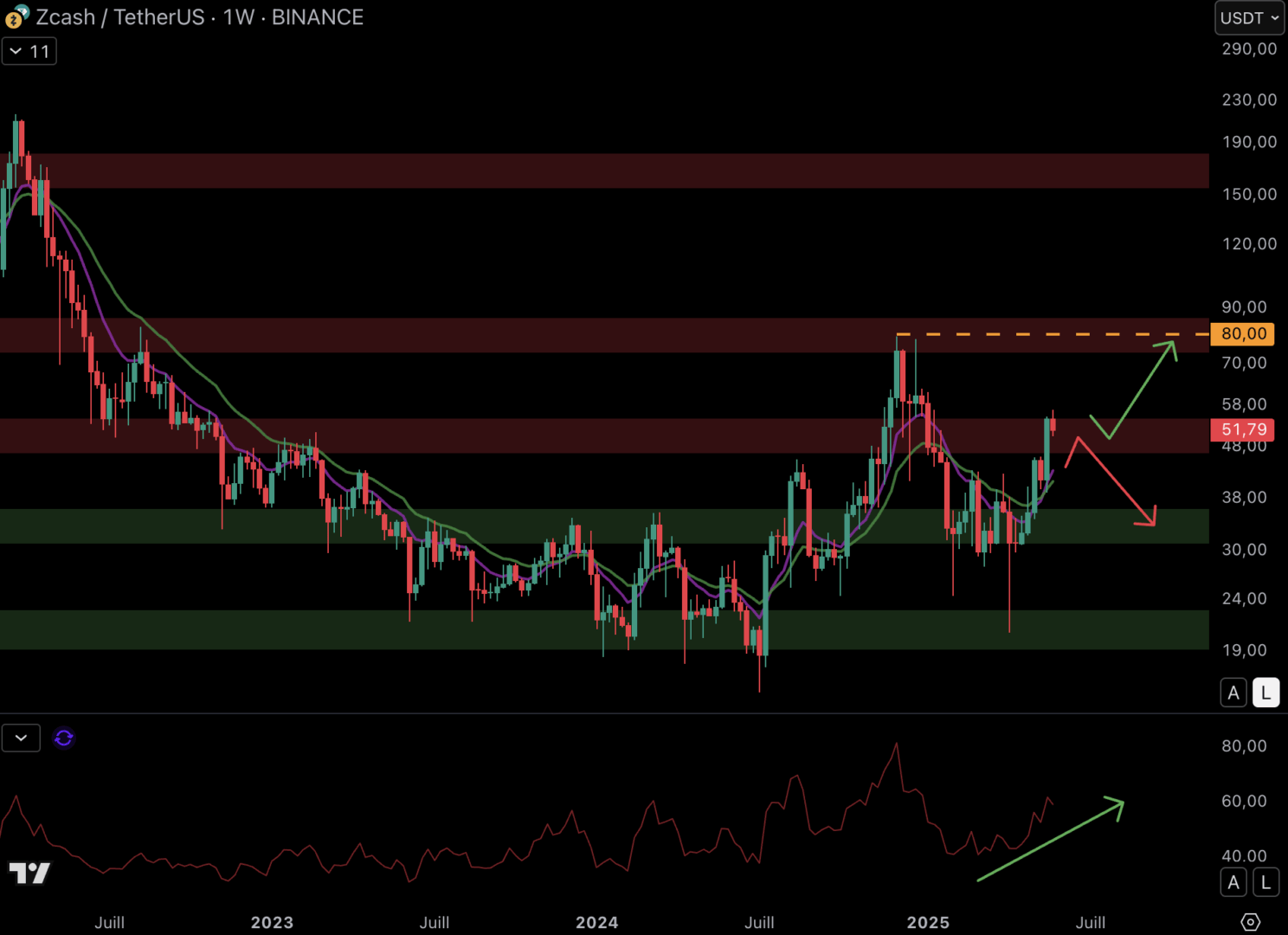
Task: Collapse the indicator pane legend chevron
Action: click(x=21, y=738)
